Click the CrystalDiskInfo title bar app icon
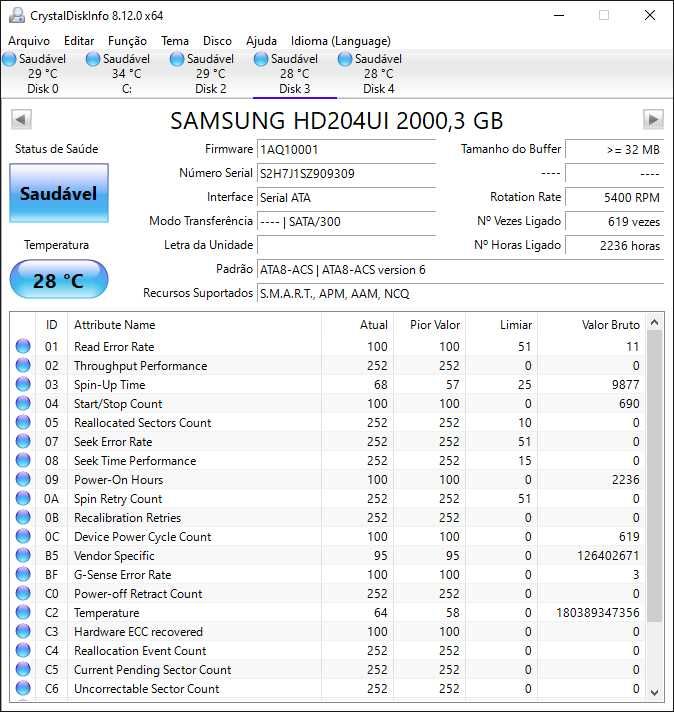The image size is (674, 712). (x=17, y=15)
